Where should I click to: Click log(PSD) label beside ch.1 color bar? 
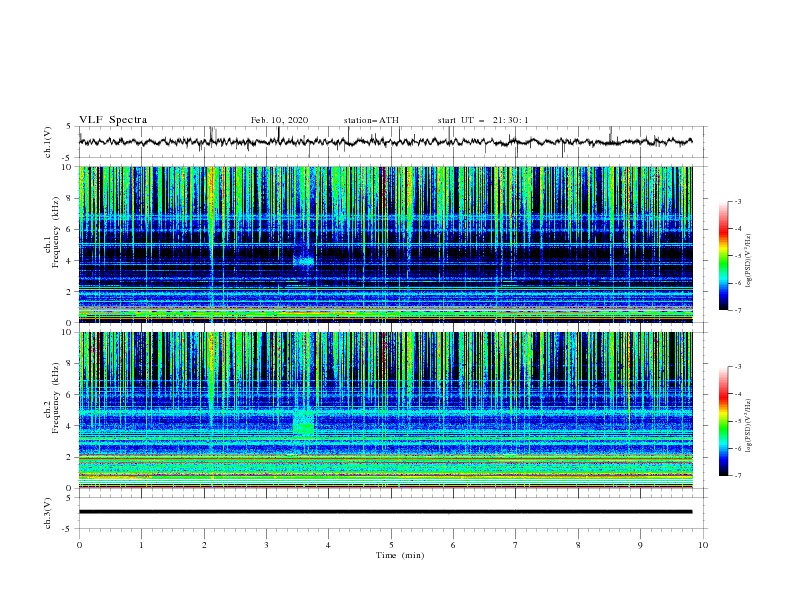pos(748,261)
